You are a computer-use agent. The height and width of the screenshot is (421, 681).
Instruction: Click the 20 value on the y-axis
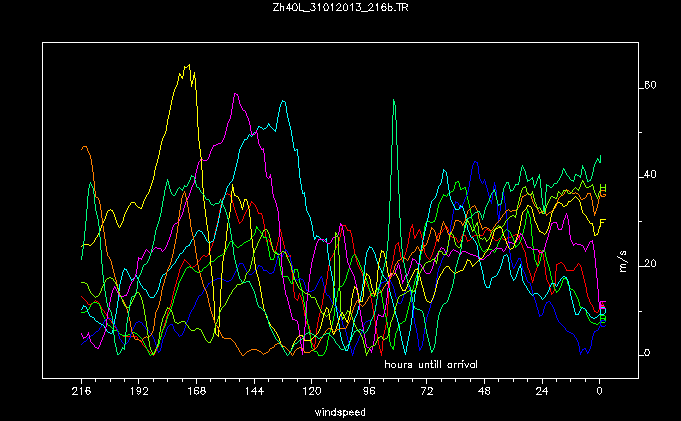pos(649,264)
